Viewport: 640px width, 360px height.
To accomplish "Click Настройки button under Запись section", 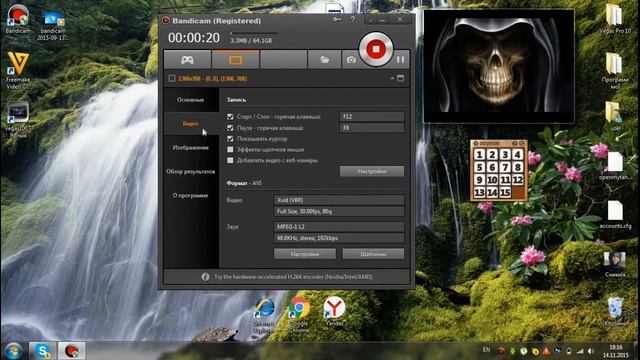I will tap(372, 171).
